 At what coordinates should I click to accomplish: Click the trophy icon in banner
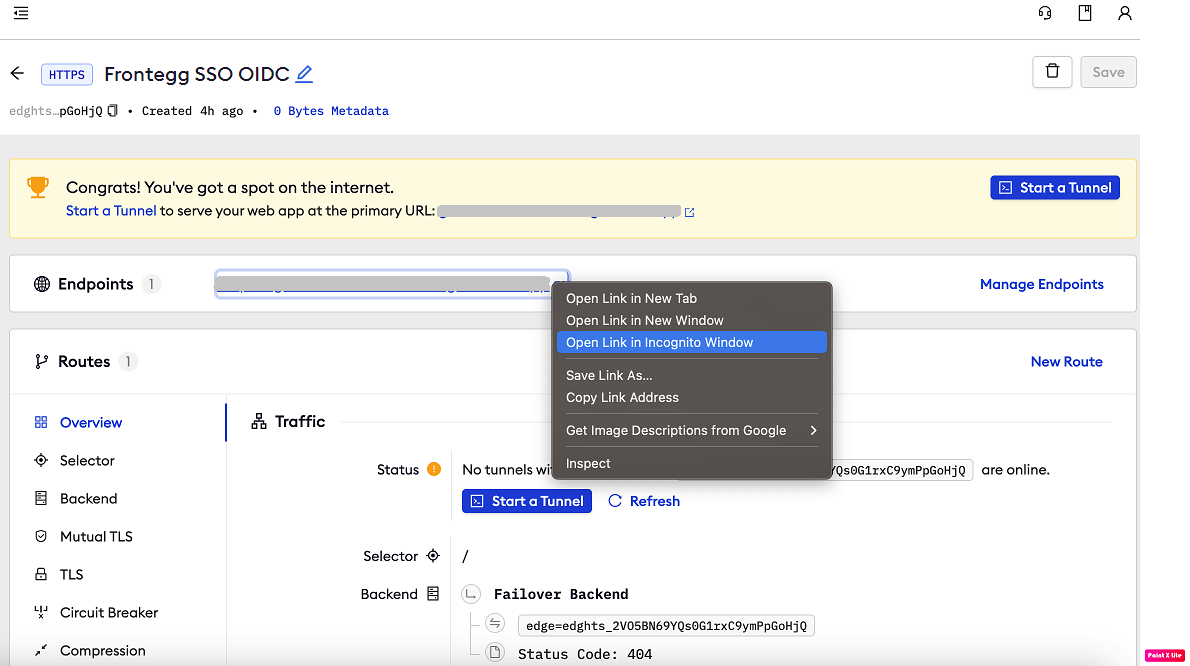pyautogui.click(x=38, y=187)
